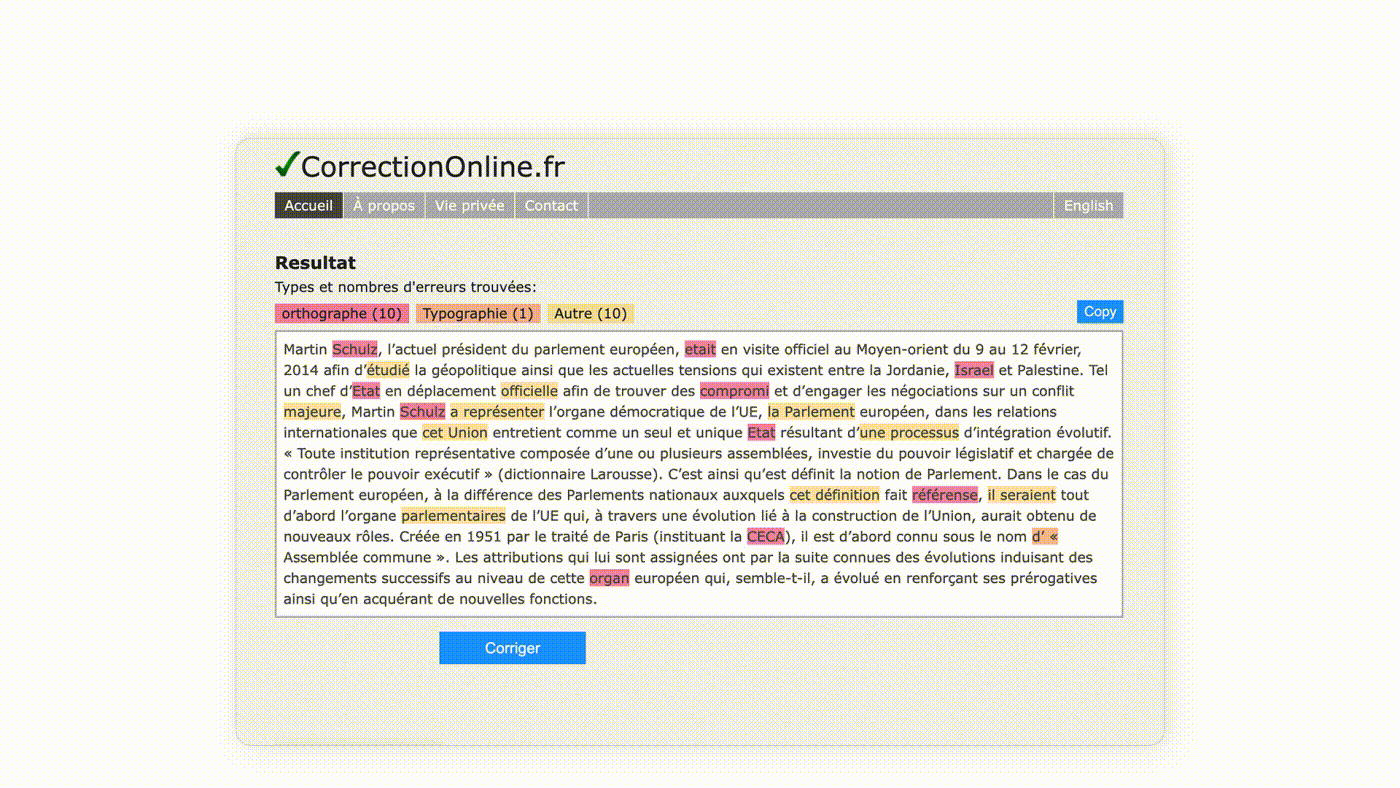The height and width of the screenshot is (788, 1400).
Task: Open the À propos page
Action: coord(383,205)
